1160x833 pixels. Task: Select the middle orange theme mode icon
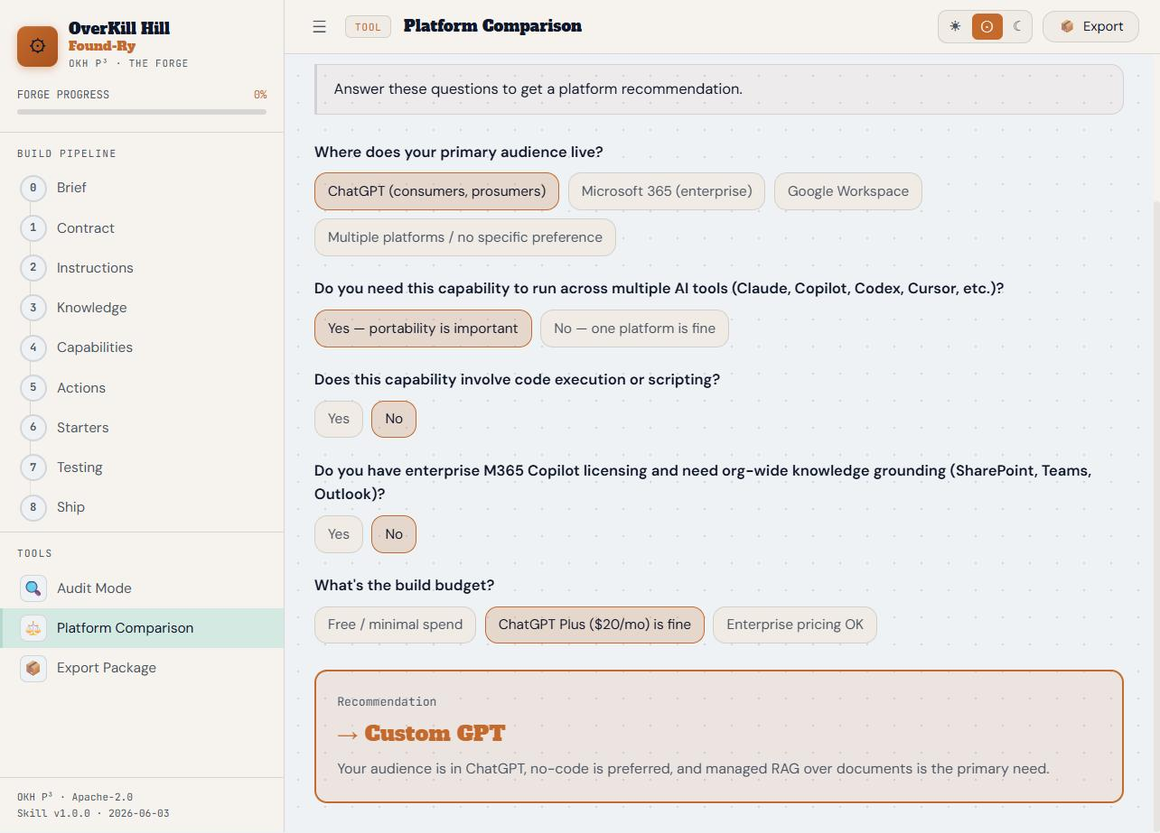pyautogui.click(x=986, y=27)
